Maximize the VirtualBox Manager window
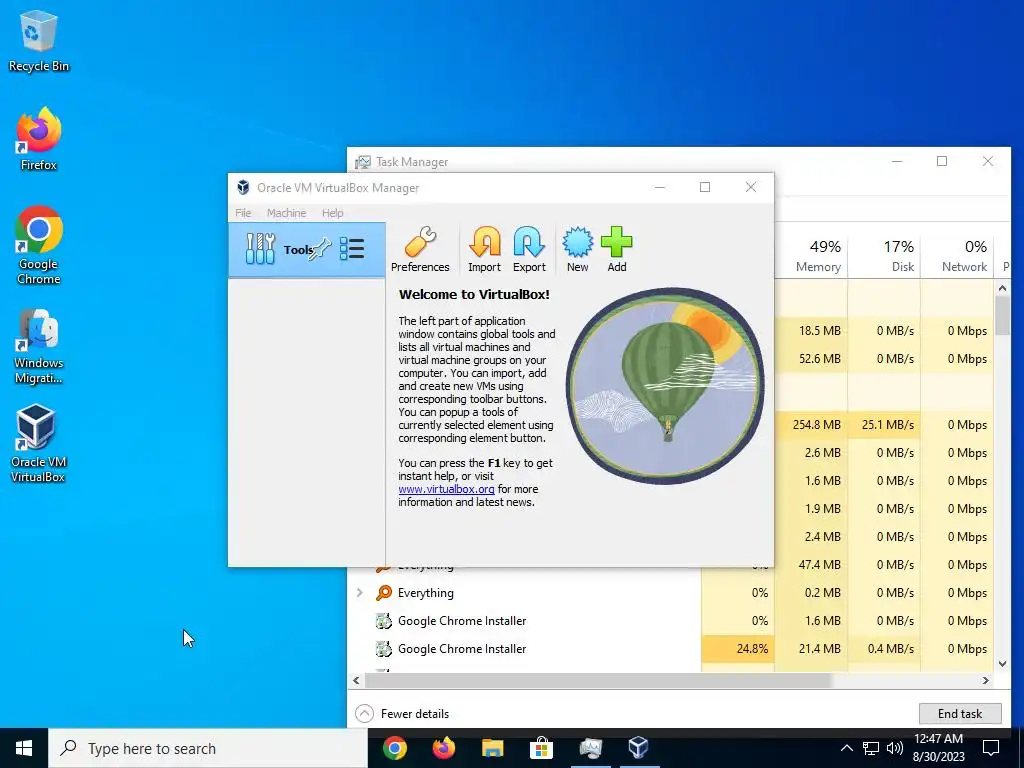This screenshot has width=1024, height=768. point(705,187)
